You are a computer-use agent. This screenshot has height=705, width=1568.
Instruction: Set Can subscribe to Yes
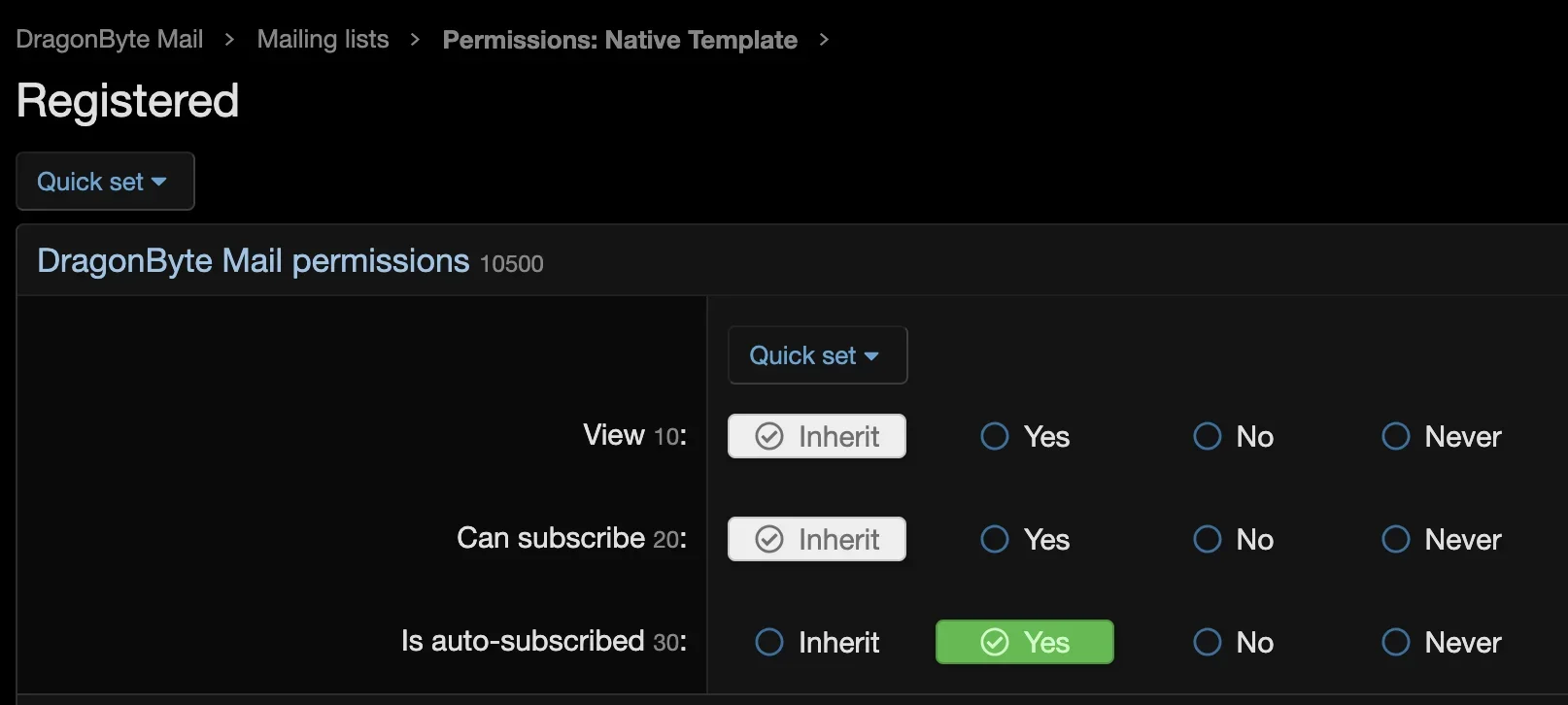click(x=1024, y=539)
